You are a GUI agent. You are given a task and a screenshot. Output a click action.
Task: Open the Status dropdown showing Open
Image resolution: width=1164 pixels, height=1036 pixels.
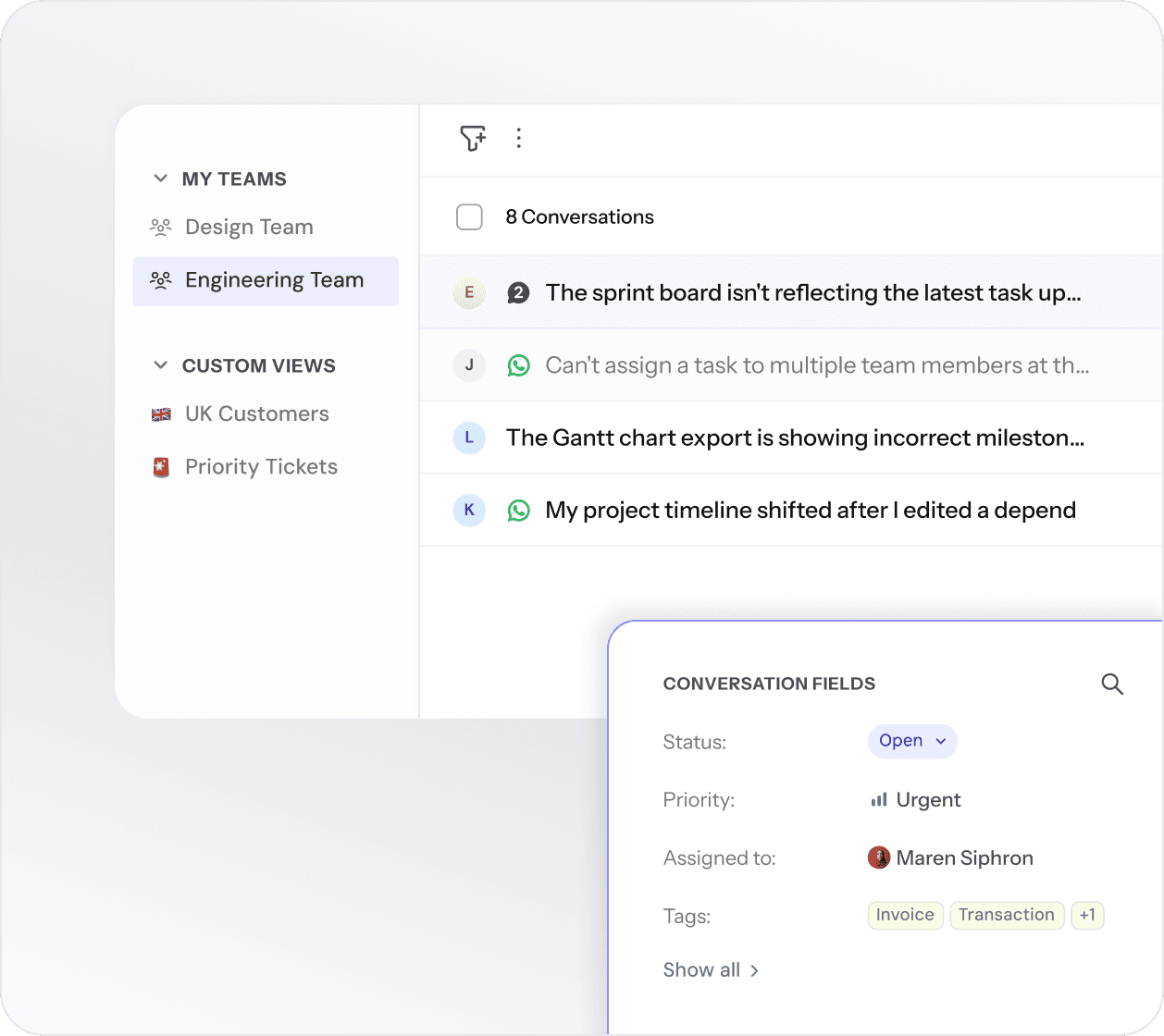pyautogui.click(x=912, y=741)
